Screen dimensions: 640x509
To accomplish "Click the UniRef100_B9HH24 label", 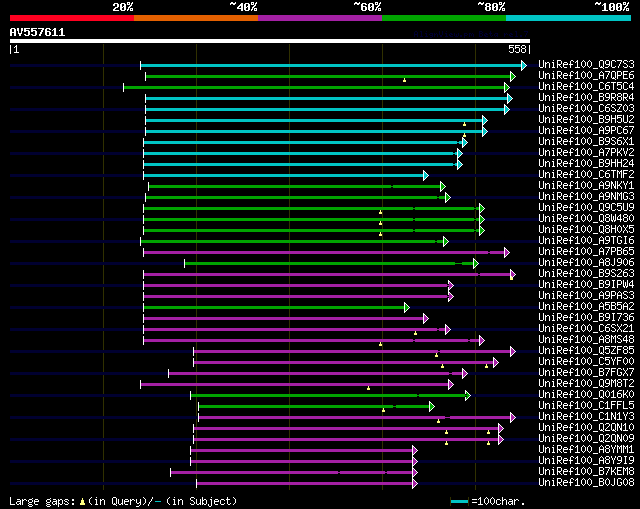I will pyautogui.click(x=586, y=164).
